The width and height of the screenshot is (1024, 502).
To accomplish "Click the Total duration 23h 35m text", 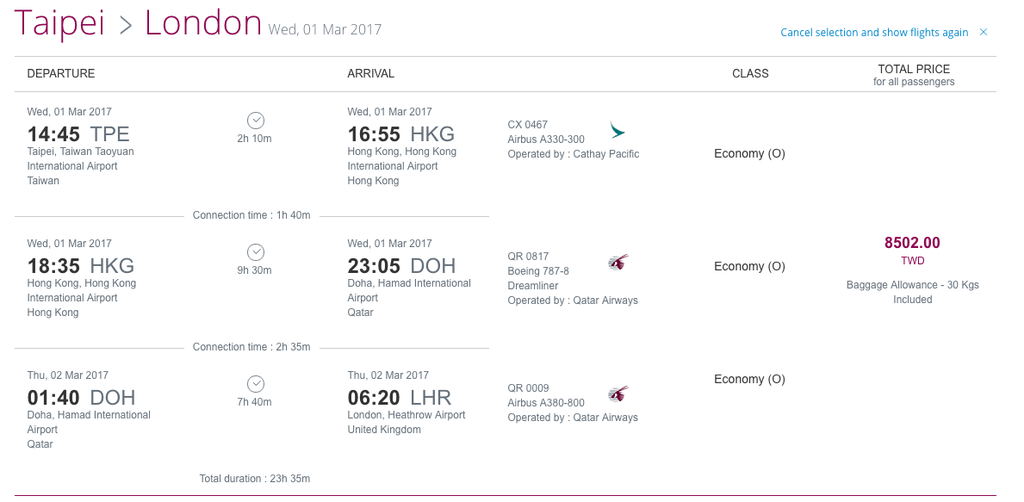I will pos(255,478).
